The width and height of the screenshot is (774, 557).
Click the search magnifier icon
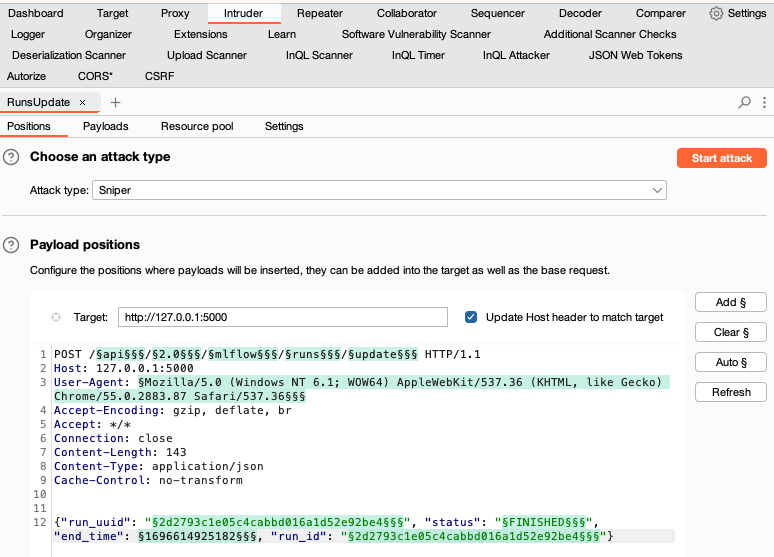(x=744, y=102)
